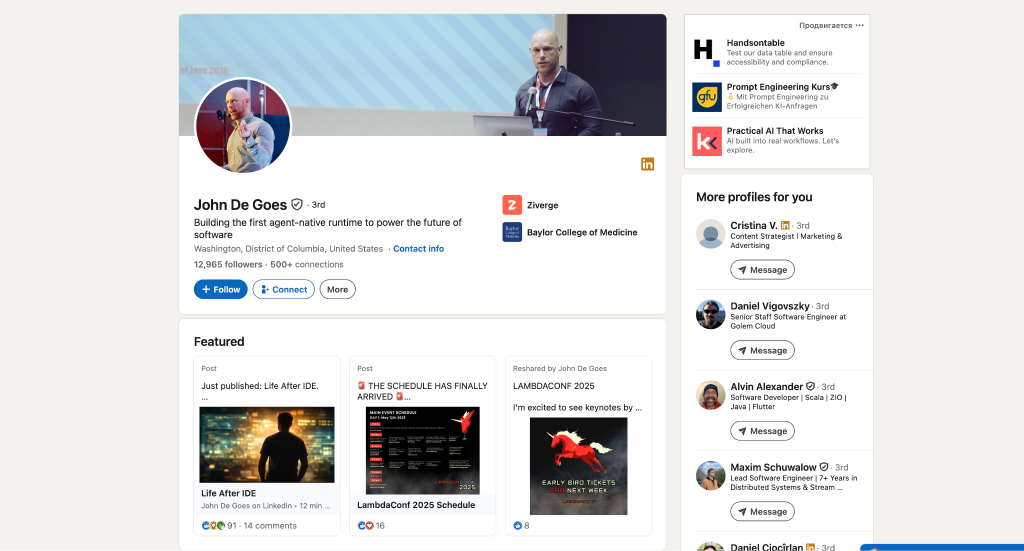
Task: Message Cristina V.
Action: 762,270
